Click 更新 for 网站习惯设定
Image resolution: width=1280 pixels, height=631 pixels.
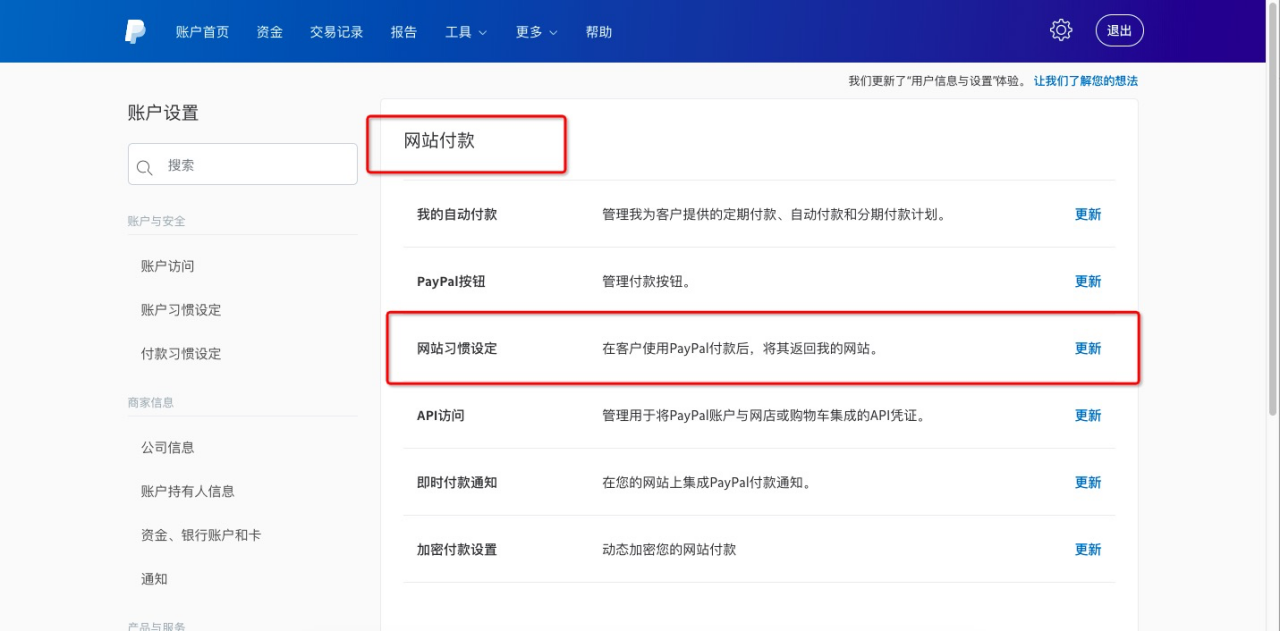(x=1088, y=348)
